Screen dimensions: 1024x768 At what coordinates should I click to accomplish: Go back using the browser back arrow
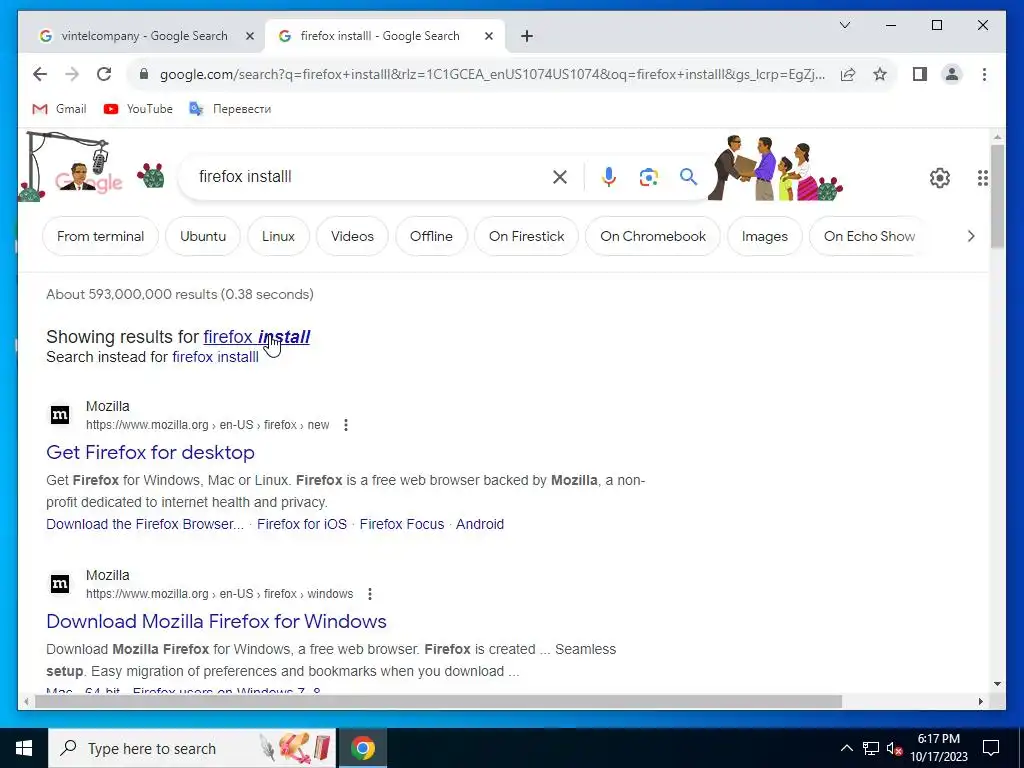[40, 74]
